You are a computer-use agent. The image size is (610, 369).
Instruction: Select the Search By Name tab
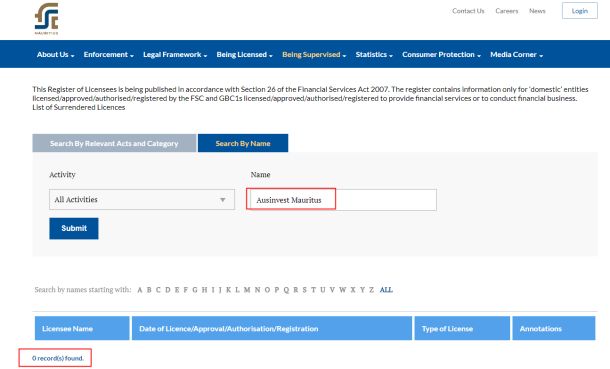pyautogui.click(x=243, y=143)
